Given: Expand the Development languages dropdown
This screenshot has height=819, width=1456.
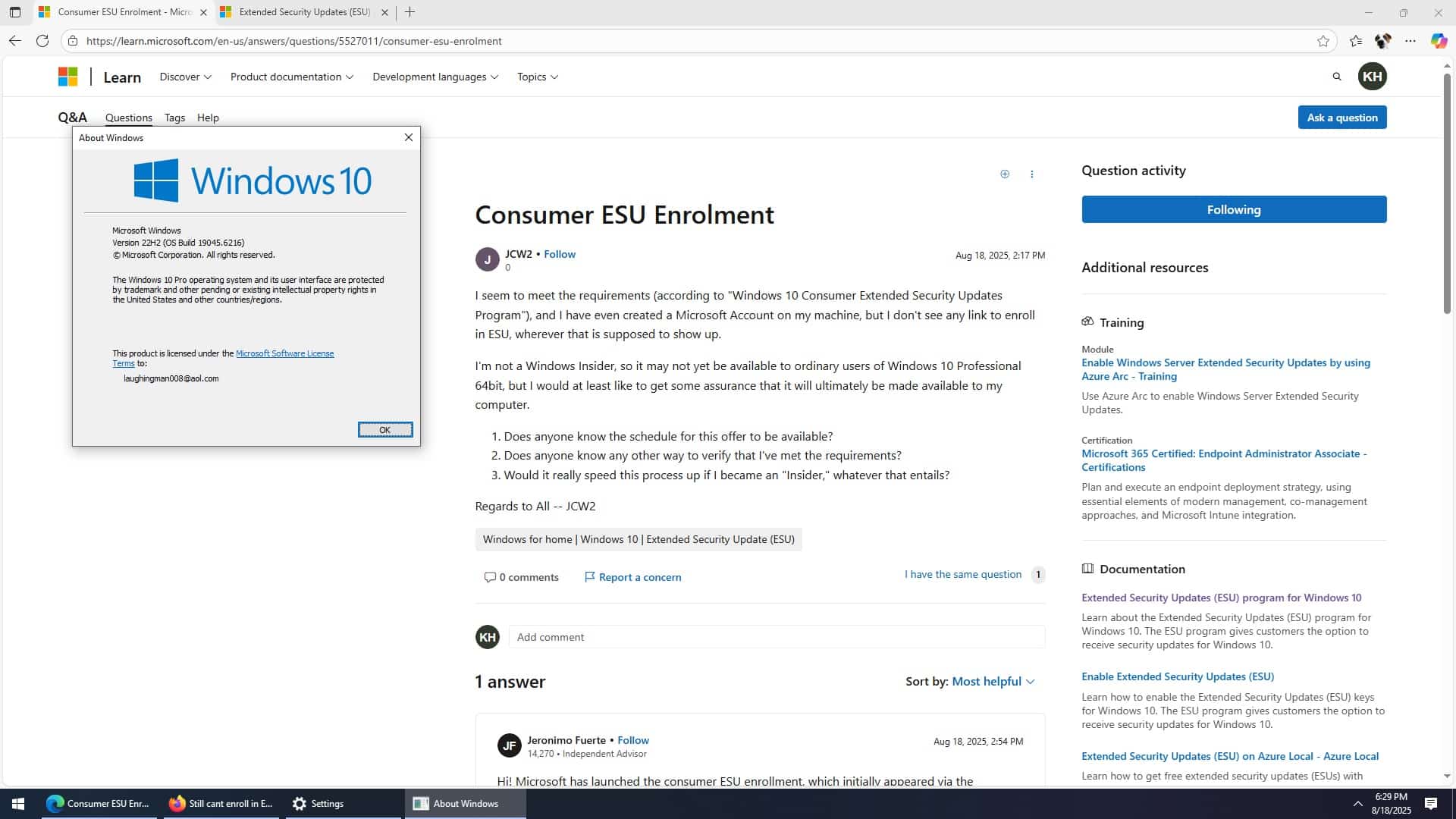Looking at the screenshot, I should pos(435,77).
